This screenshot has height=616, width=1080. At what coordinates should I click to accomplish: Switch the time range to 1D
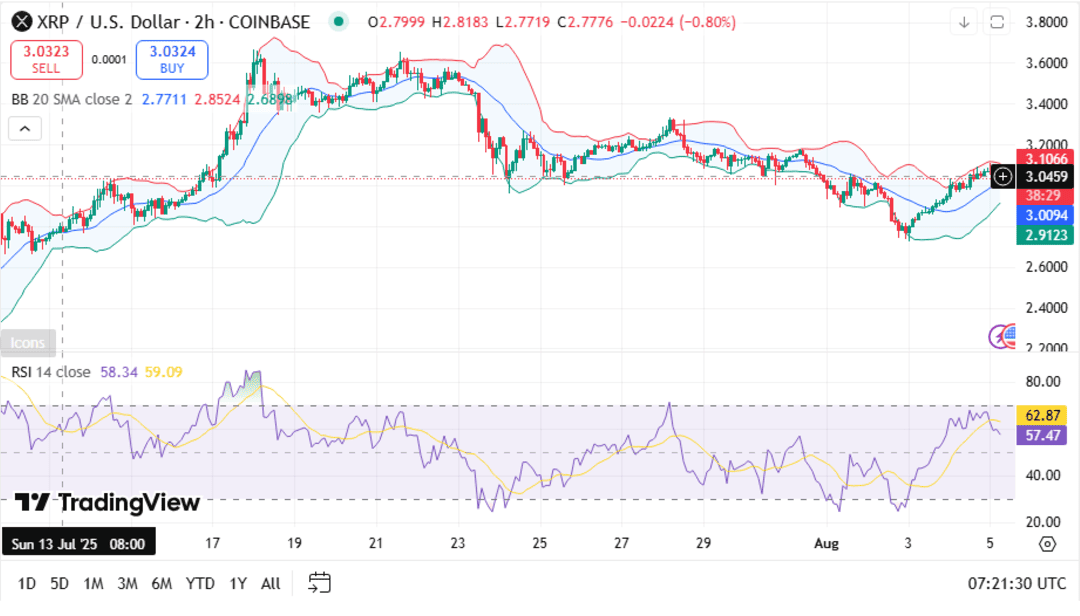(x=27, y=583)
